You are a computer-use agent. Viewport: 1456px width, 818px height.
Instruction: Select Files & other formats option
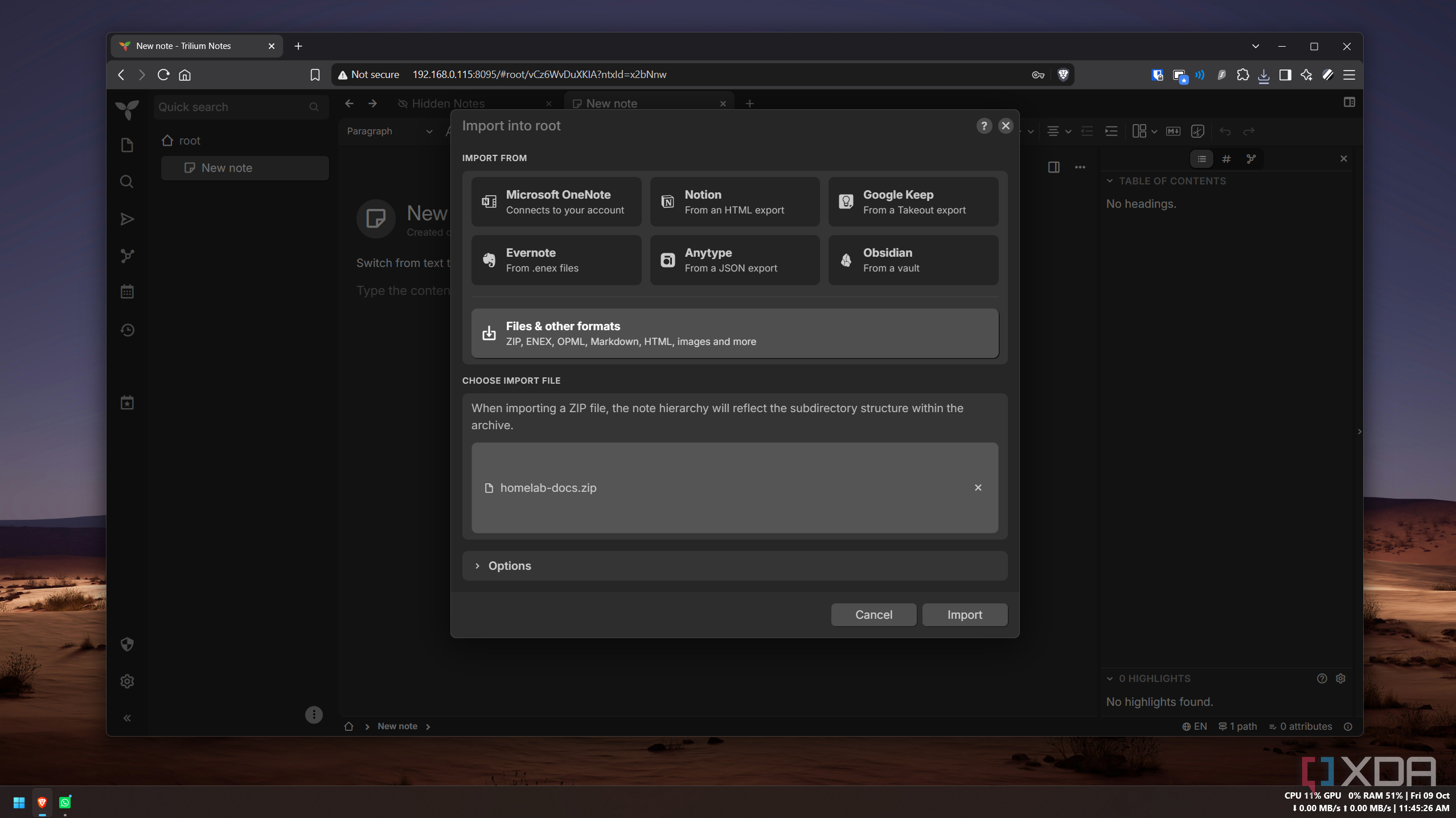[735, 334]
